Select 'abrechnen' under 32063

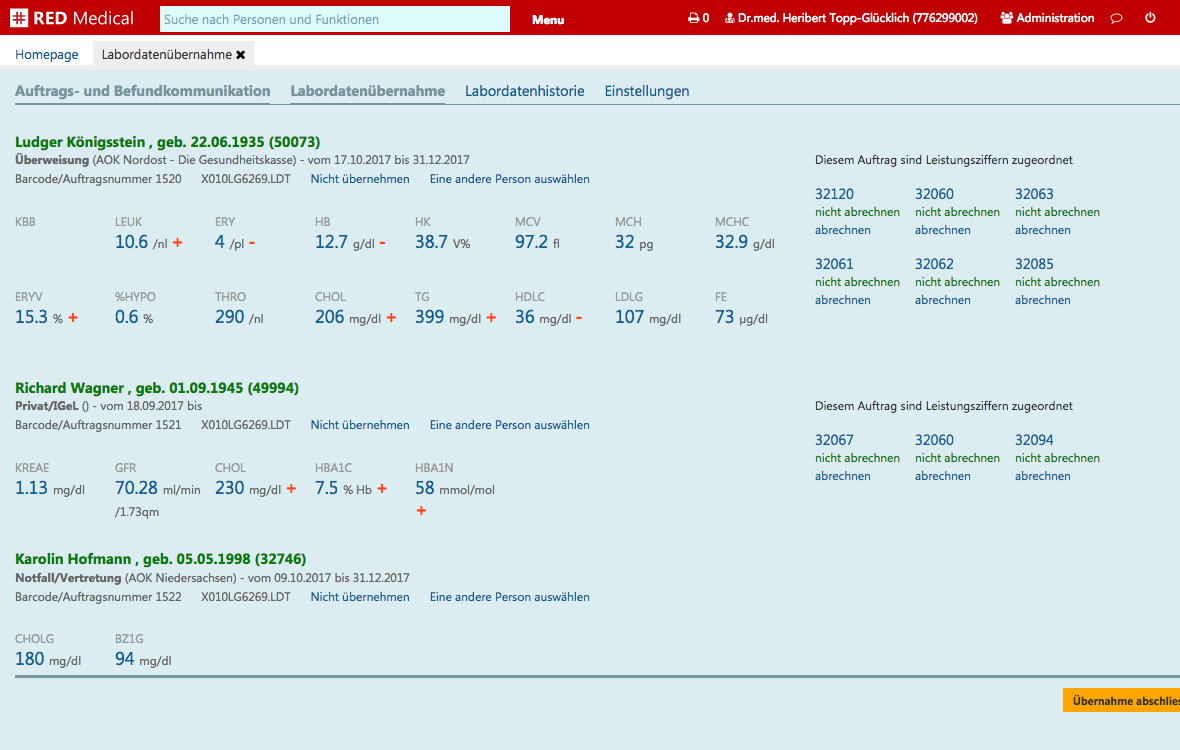[1042, 230]
